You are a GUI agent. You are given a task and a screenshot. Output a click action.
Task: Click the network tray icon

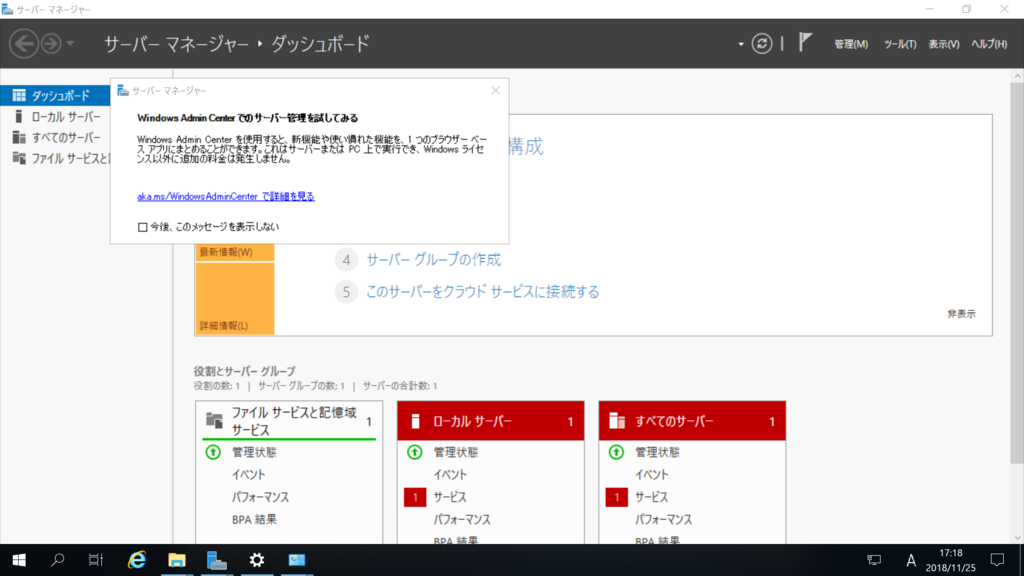[x=874, y=560]
